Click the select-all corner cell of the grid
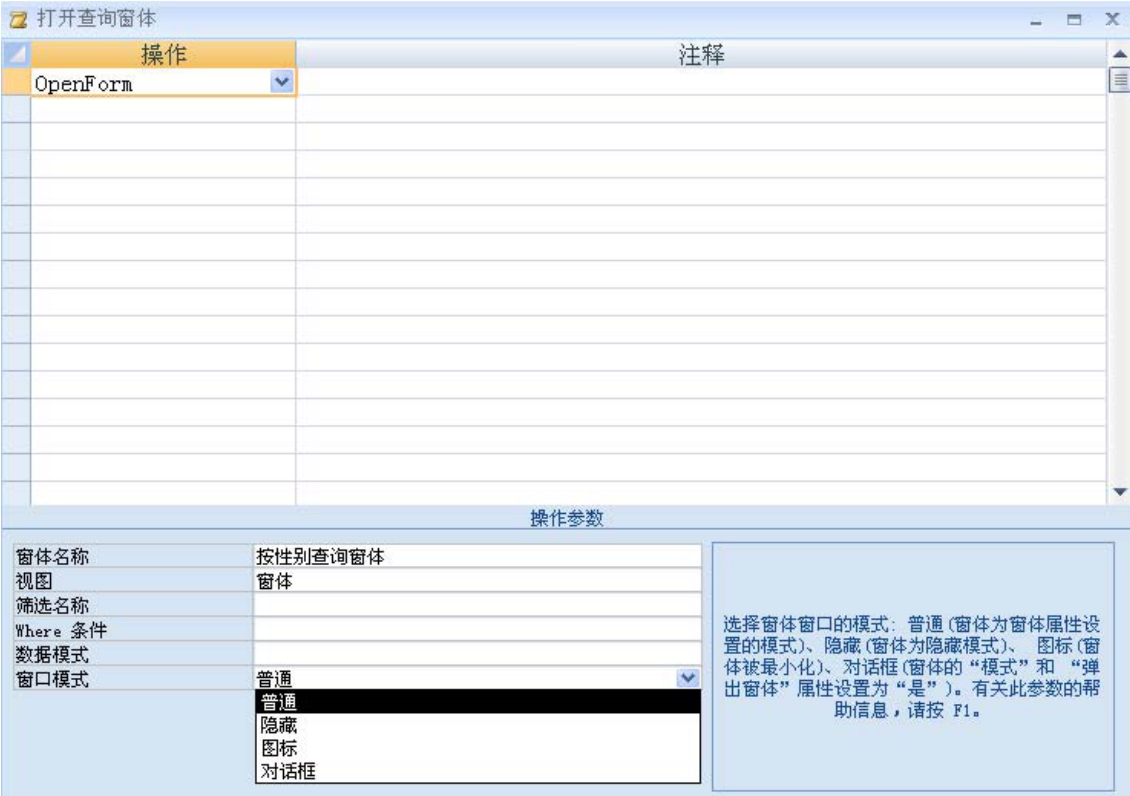Viewport: 1130px width, 796px height. [x=15, y=55]
